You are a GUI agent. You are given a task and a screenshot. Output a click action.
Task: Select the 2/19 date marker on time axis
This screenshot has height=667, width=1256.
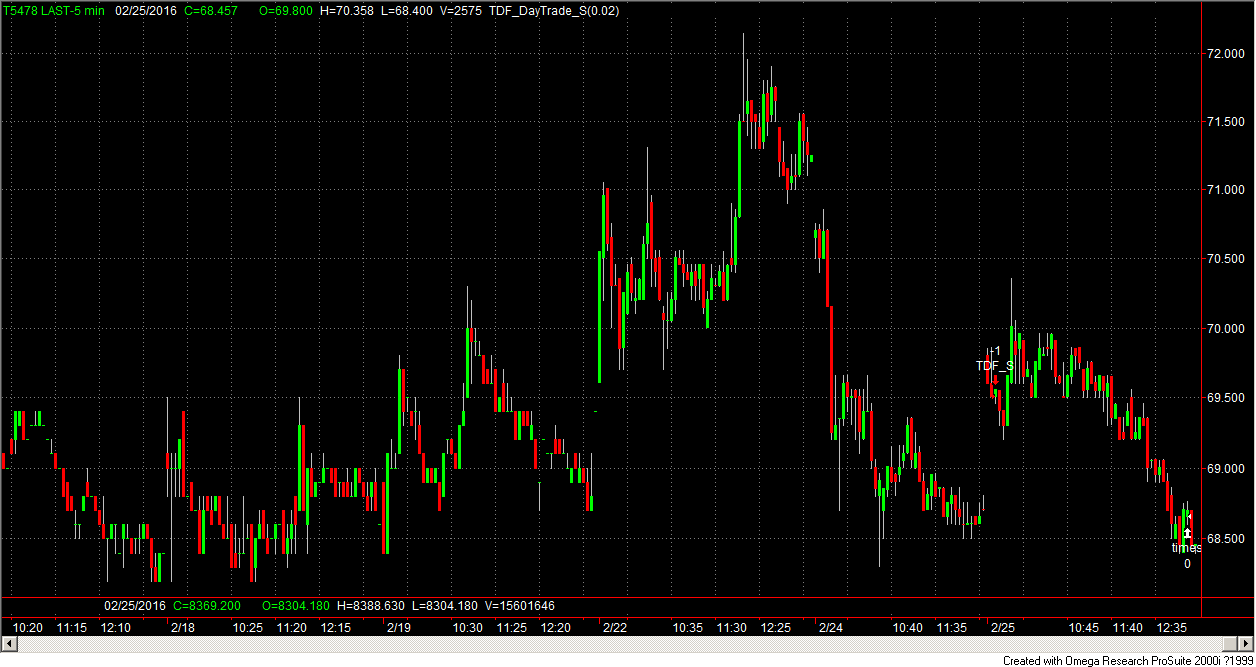coord(398,628)
